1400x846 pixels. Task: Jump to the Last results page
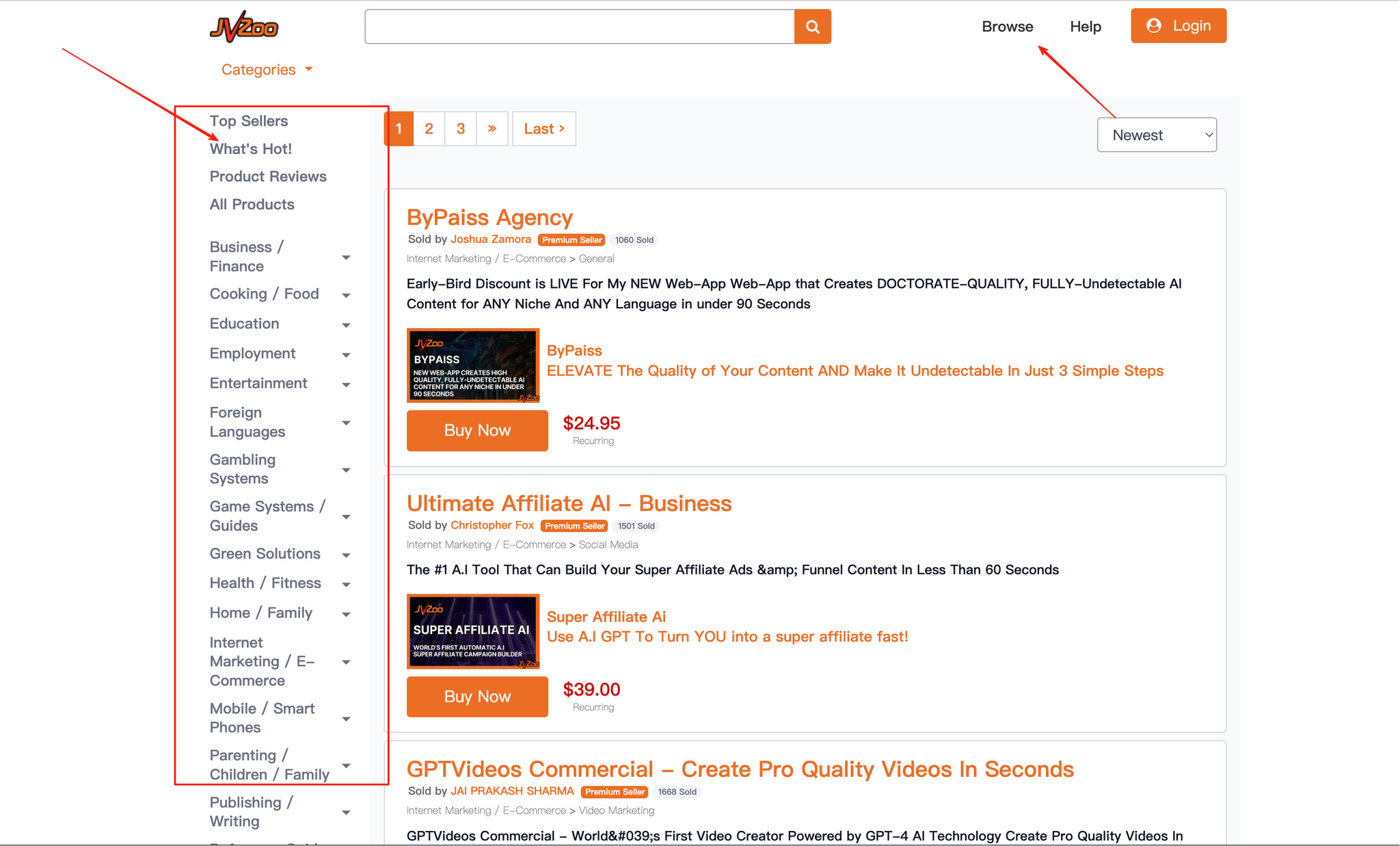click(543, 129)
